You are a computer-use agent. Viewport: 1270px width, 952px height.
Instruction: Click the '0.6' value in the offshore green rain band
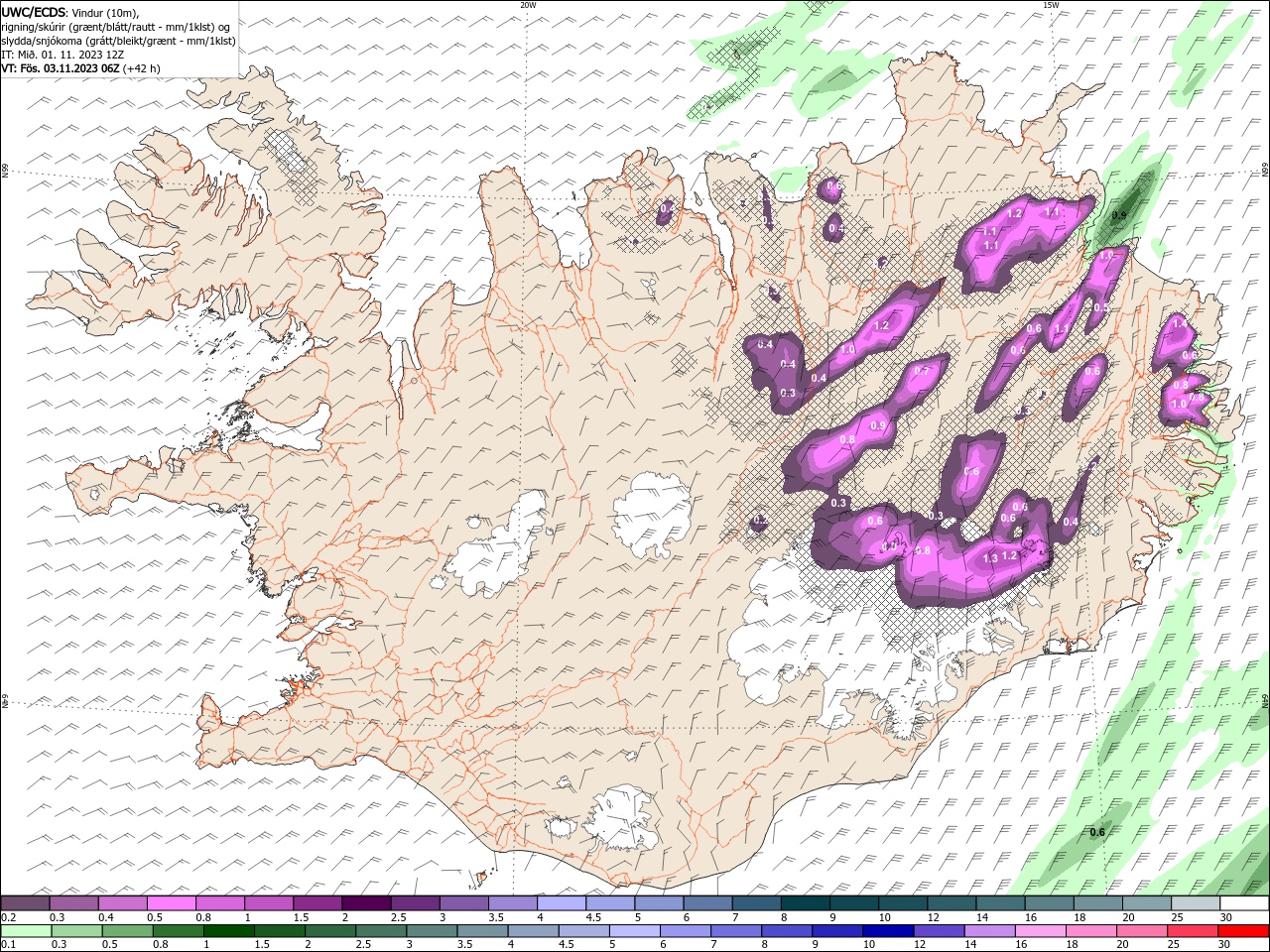[x=1097, y=832]
